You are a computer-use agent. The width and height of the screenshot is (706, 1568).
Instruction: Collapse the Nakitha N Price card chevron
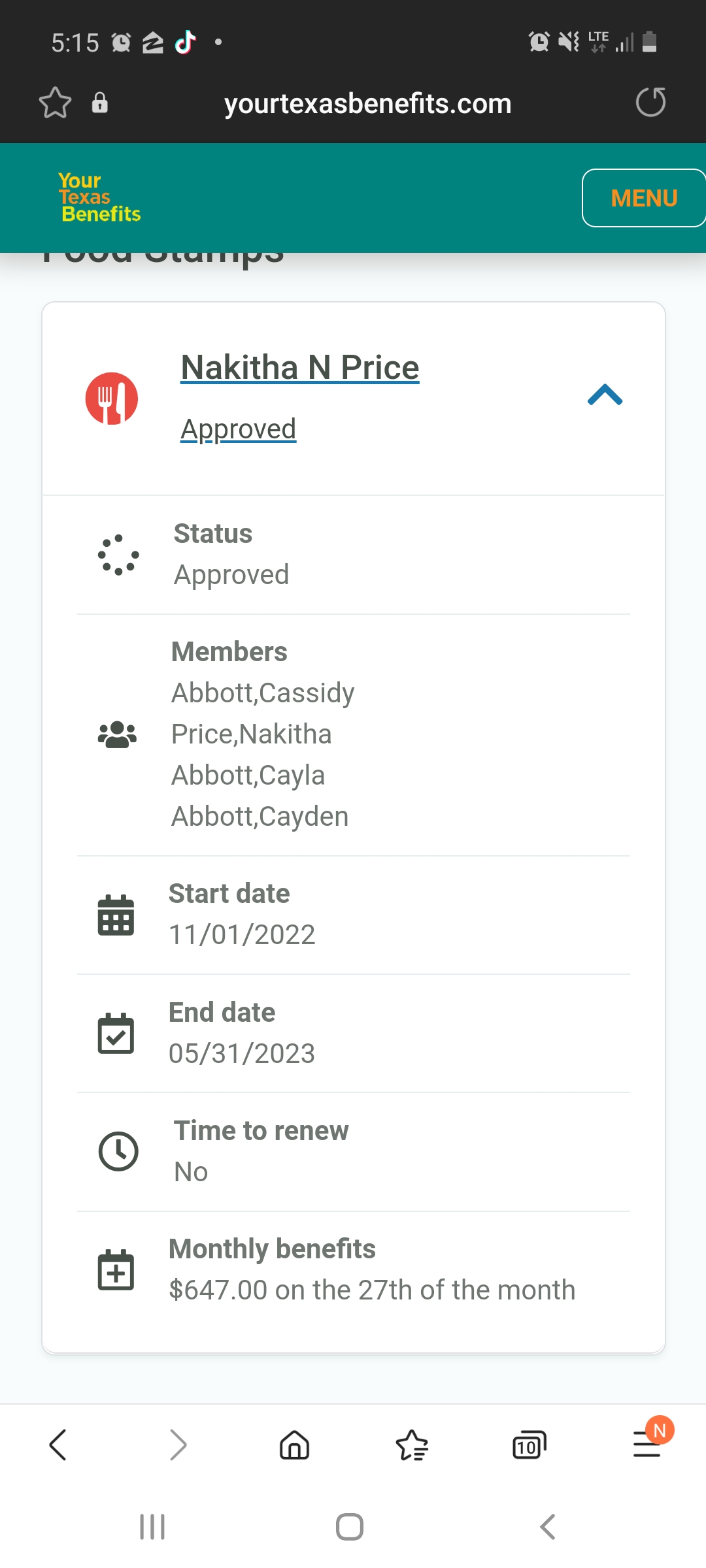[605, 395]
